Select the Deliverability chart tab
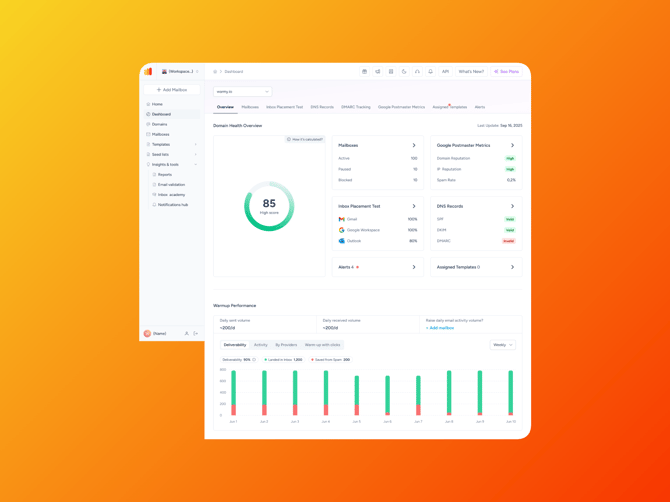670x502 pixels. point(235,345)
